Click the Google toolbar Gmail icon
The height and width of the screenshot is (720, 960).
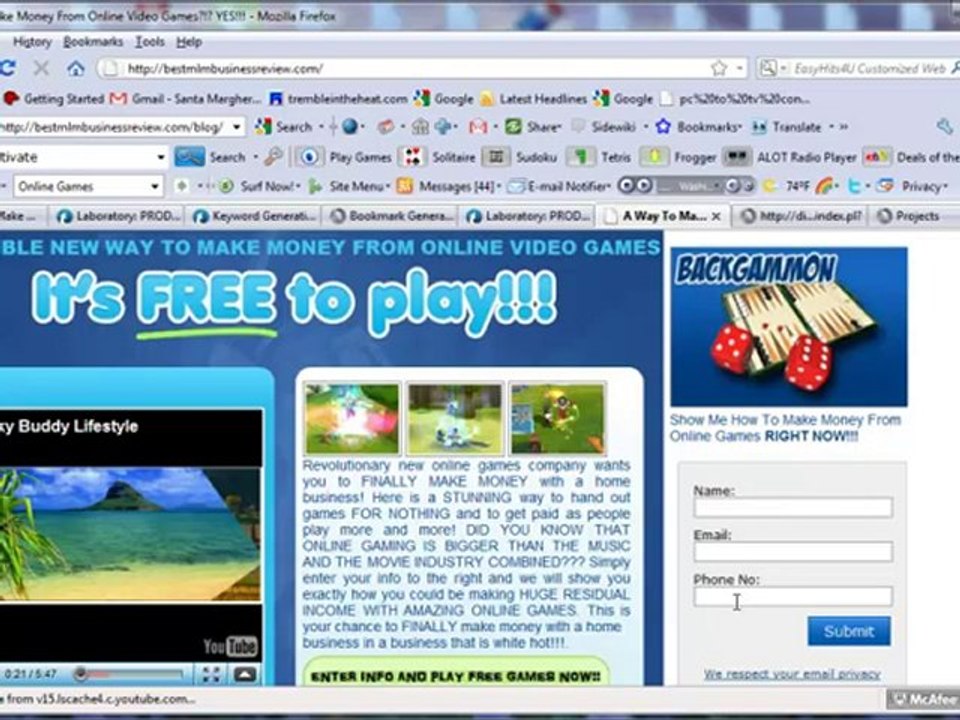478,127
